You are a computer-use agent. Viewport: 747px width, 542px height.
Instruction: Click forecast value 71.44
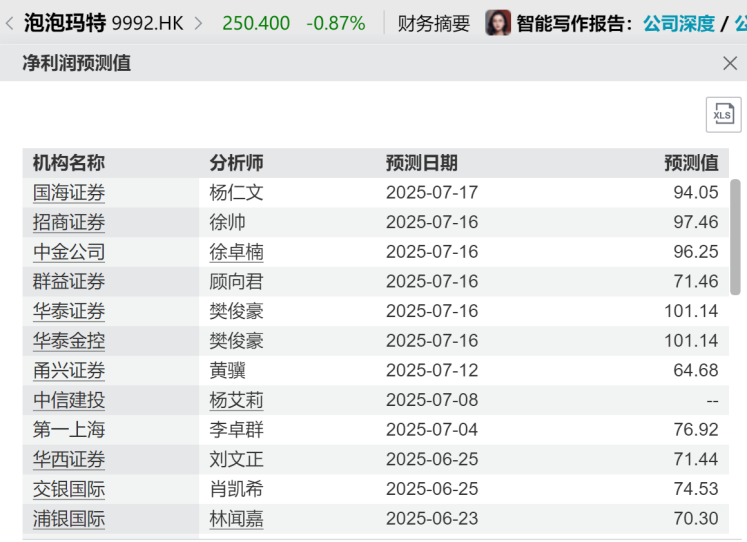click(x=696, y=459)
